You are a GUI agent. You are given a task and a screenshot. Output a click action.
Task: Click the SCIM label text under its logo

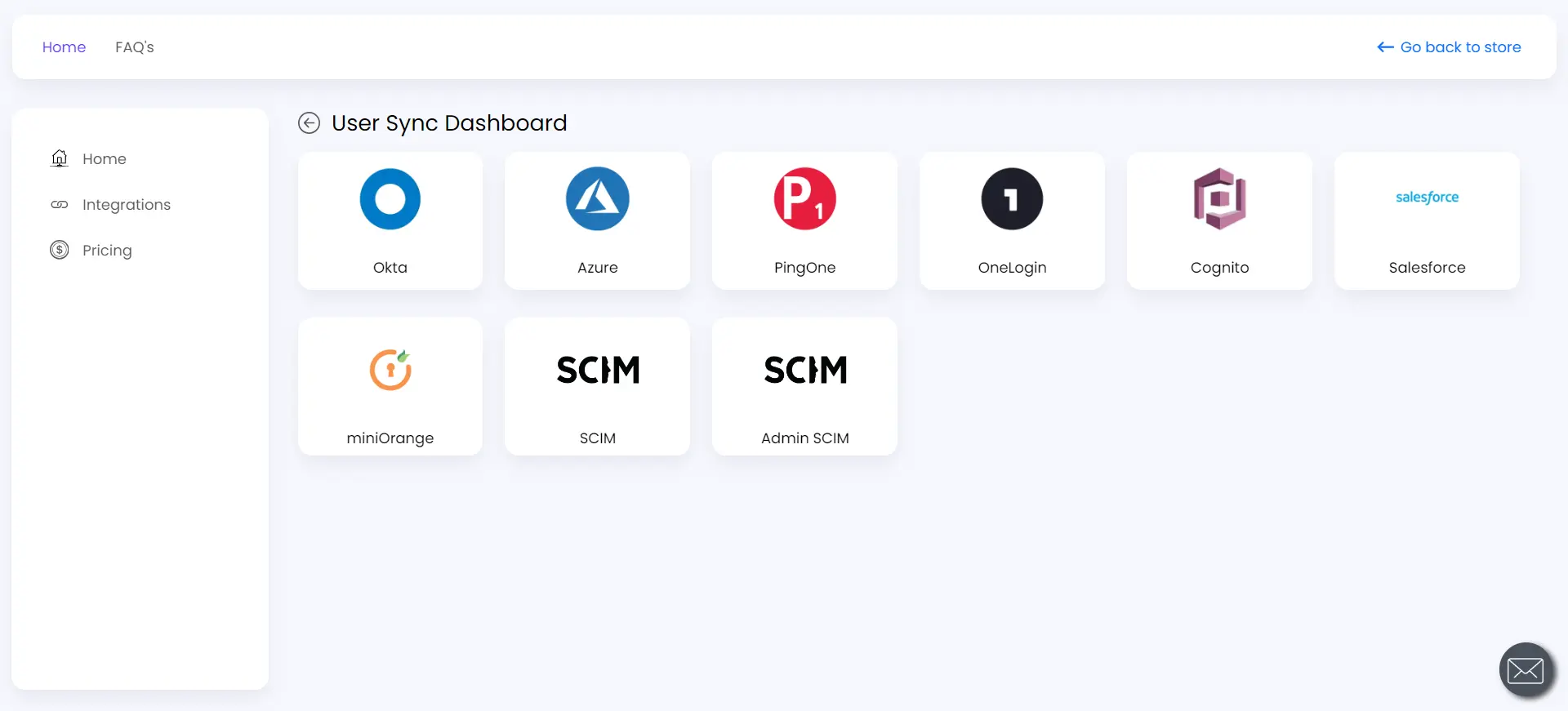pyautogui.click(x=598, y=438)
